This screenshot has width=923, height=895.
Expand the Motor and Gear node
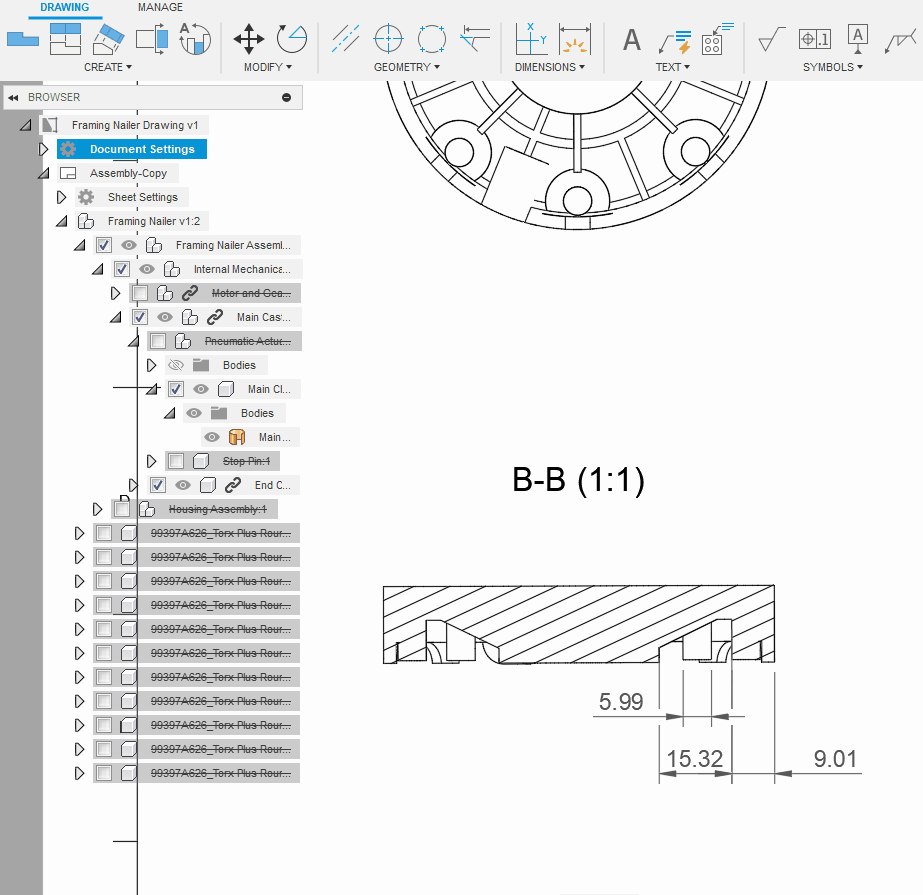tap(115, 293)
